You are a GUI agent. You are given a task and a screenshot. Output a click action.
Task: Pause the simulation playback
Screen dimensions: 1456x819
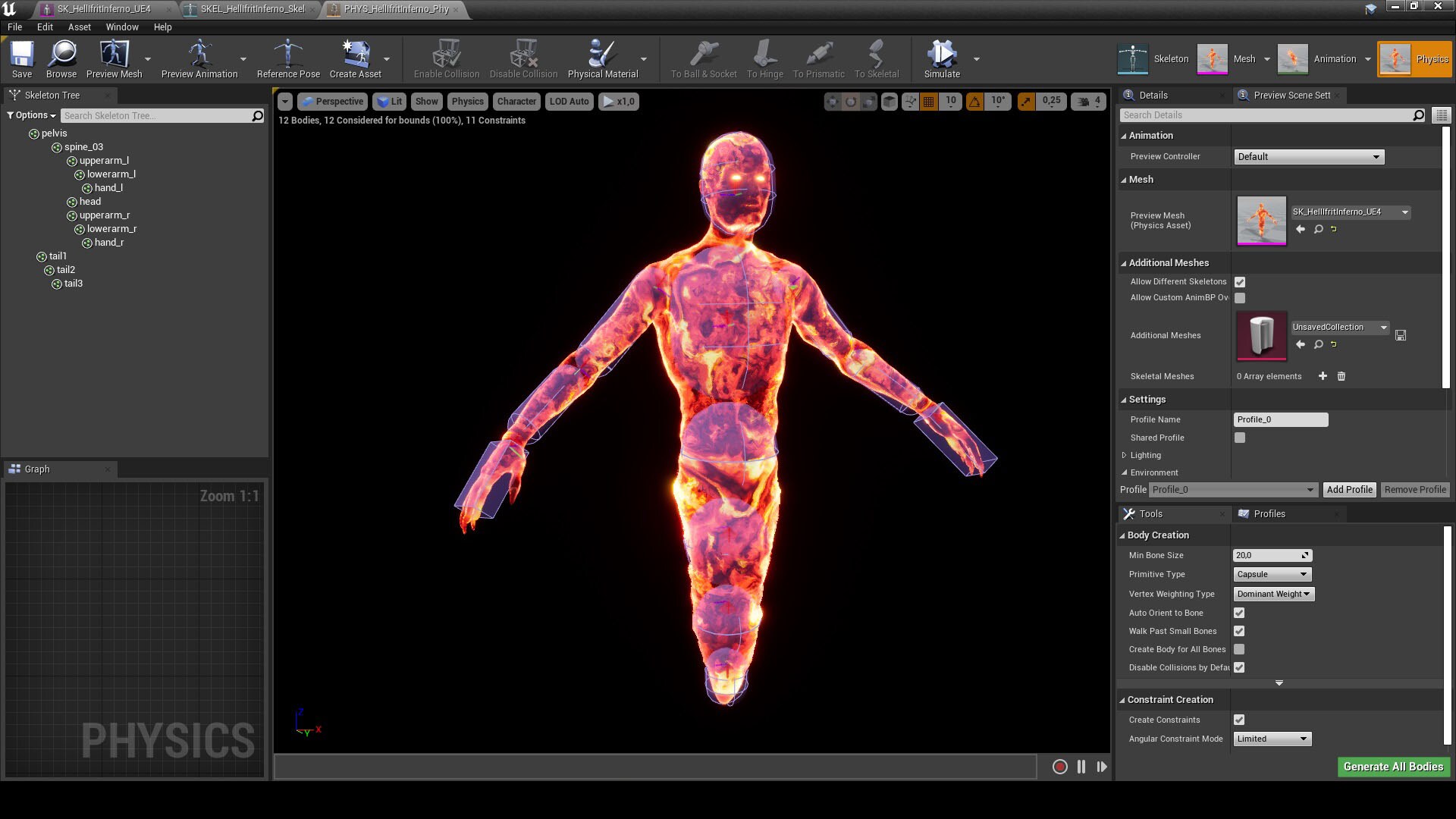[1081, 767]
